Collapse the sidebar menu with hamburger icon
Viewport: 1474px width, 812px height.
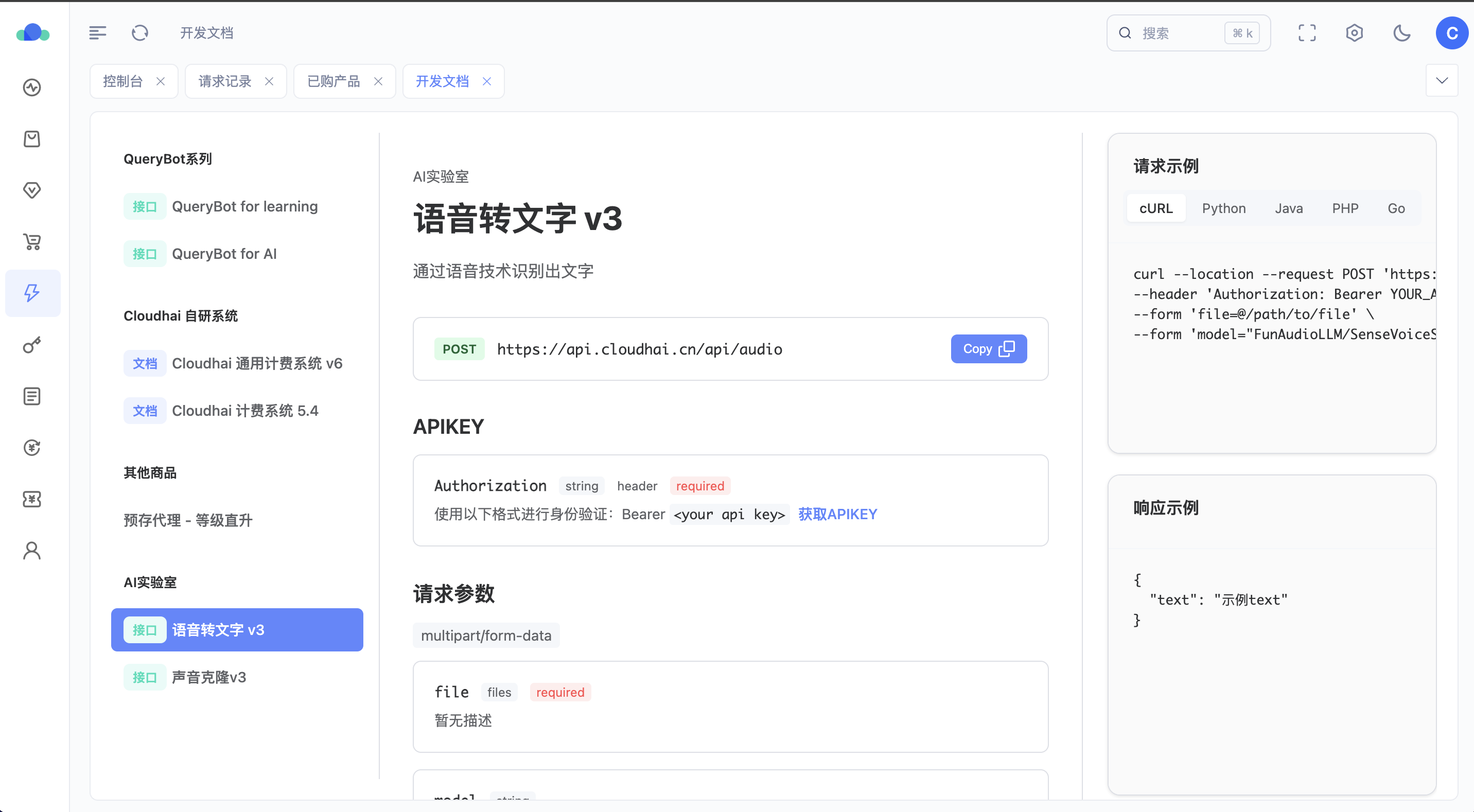pyautogui.click(x=98, y=32)
